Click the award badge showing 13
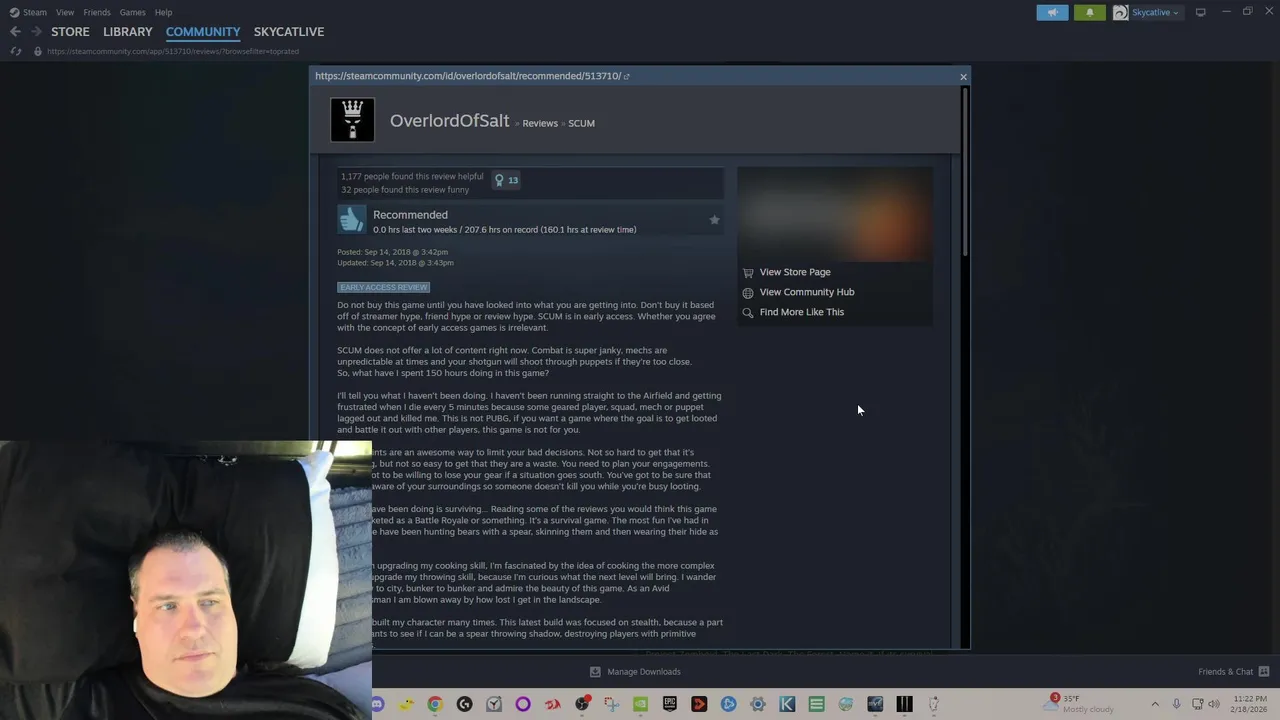The width and height of the screenshot is (1280, 720). 506,180
